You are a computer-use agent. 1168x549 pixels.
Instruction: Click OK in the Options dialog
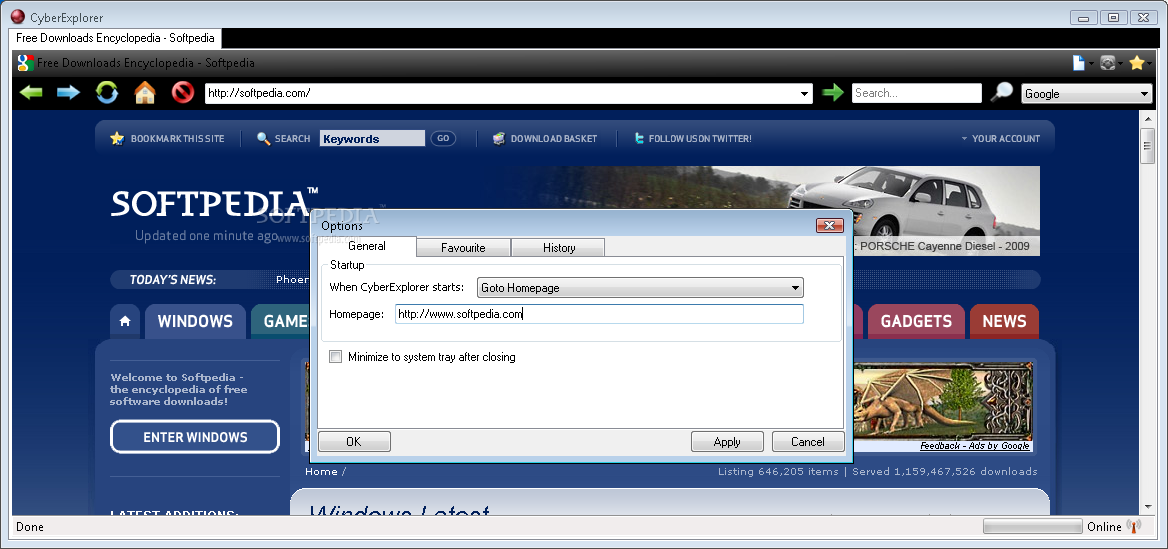(x=354, y=442)
